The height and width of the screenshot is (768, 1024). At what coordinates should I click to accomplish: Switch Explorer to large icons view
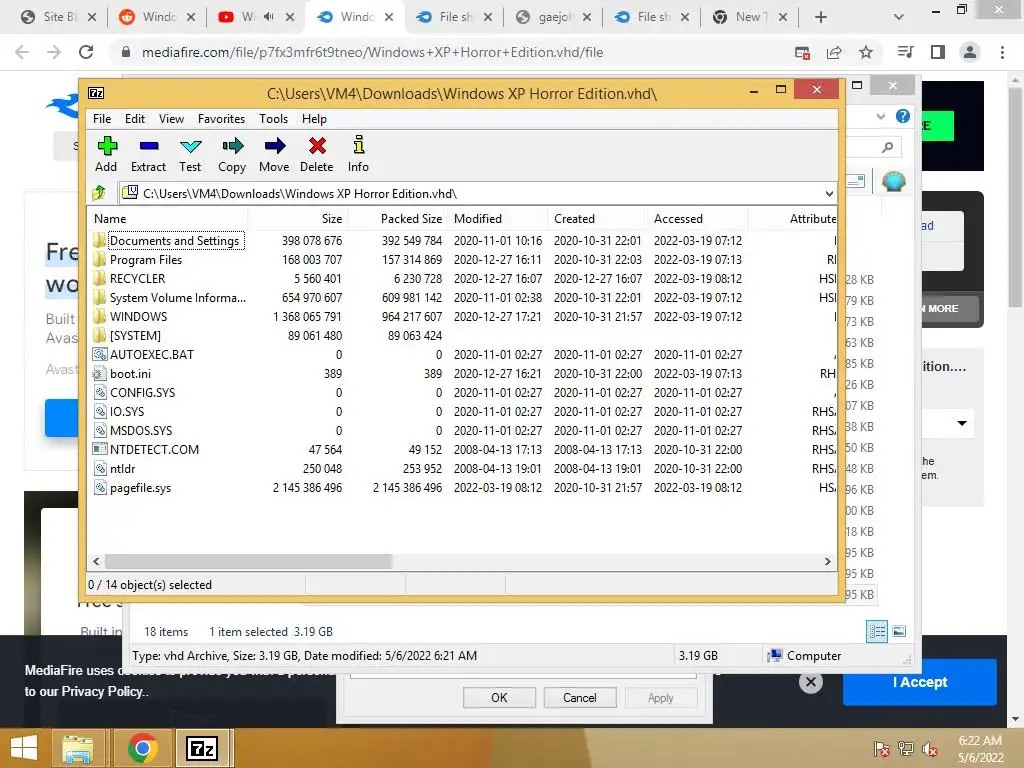899,631
